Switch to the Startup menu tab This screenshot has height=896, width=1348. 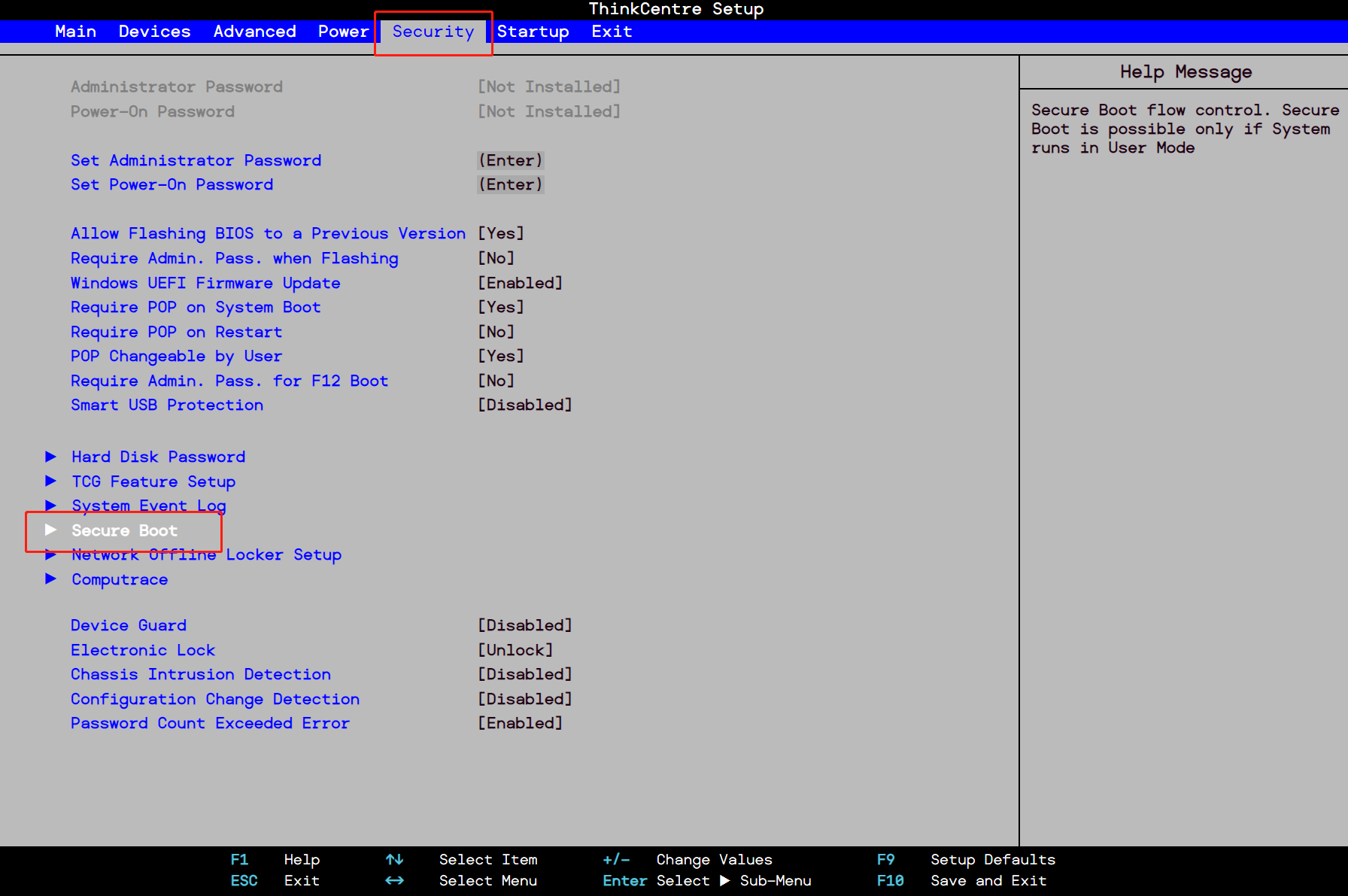pos(533,32)
